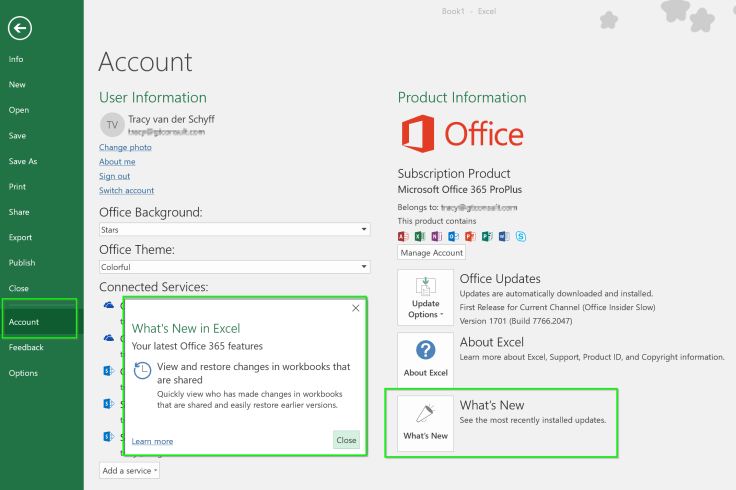Click the Update Options icon button

click(x=425, y=297)
